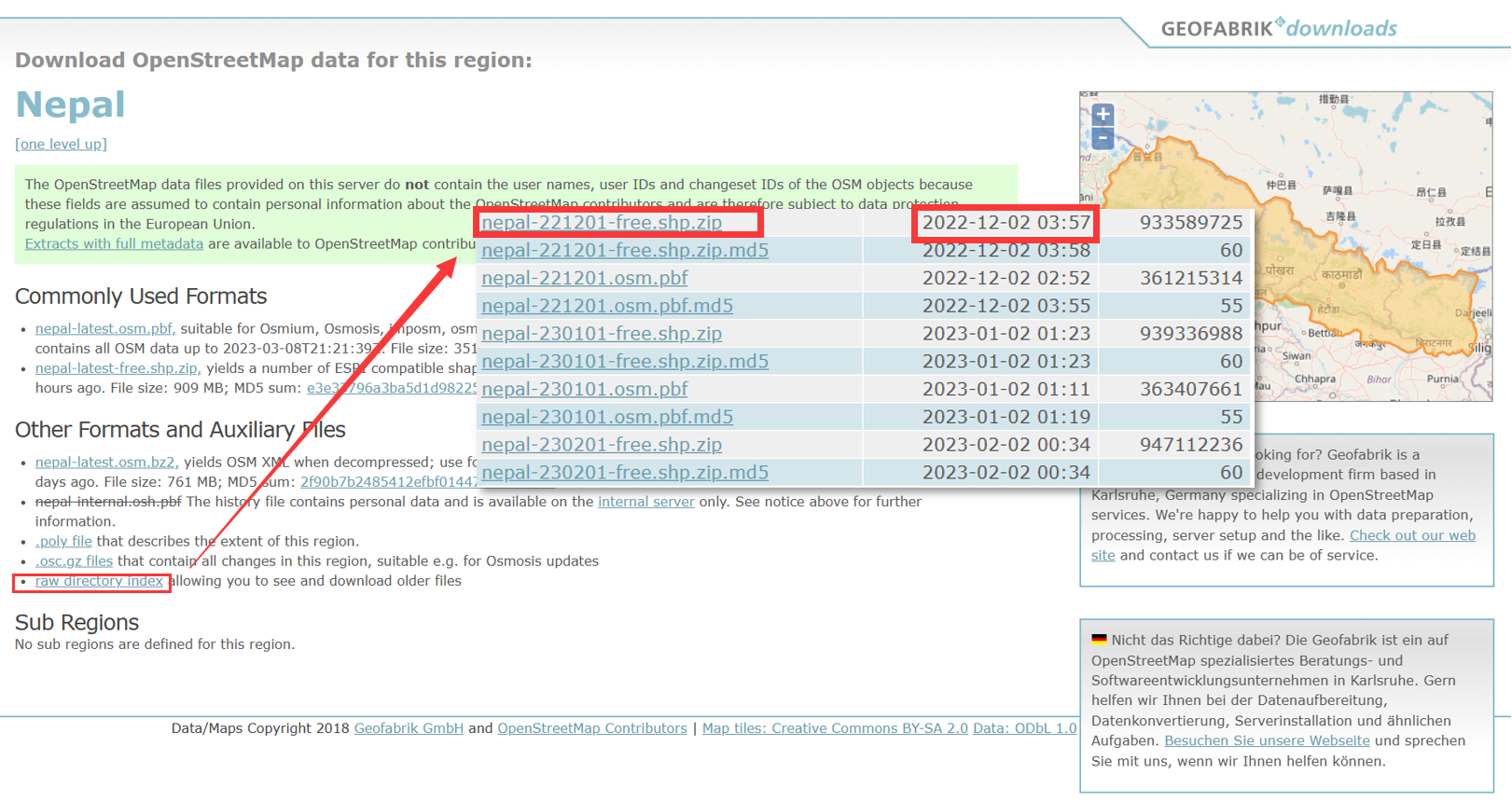Image resolution: width=1512 pixels, height=802 pixels.
Task: Click the Nepal page heading
Action: click(71, 104)
